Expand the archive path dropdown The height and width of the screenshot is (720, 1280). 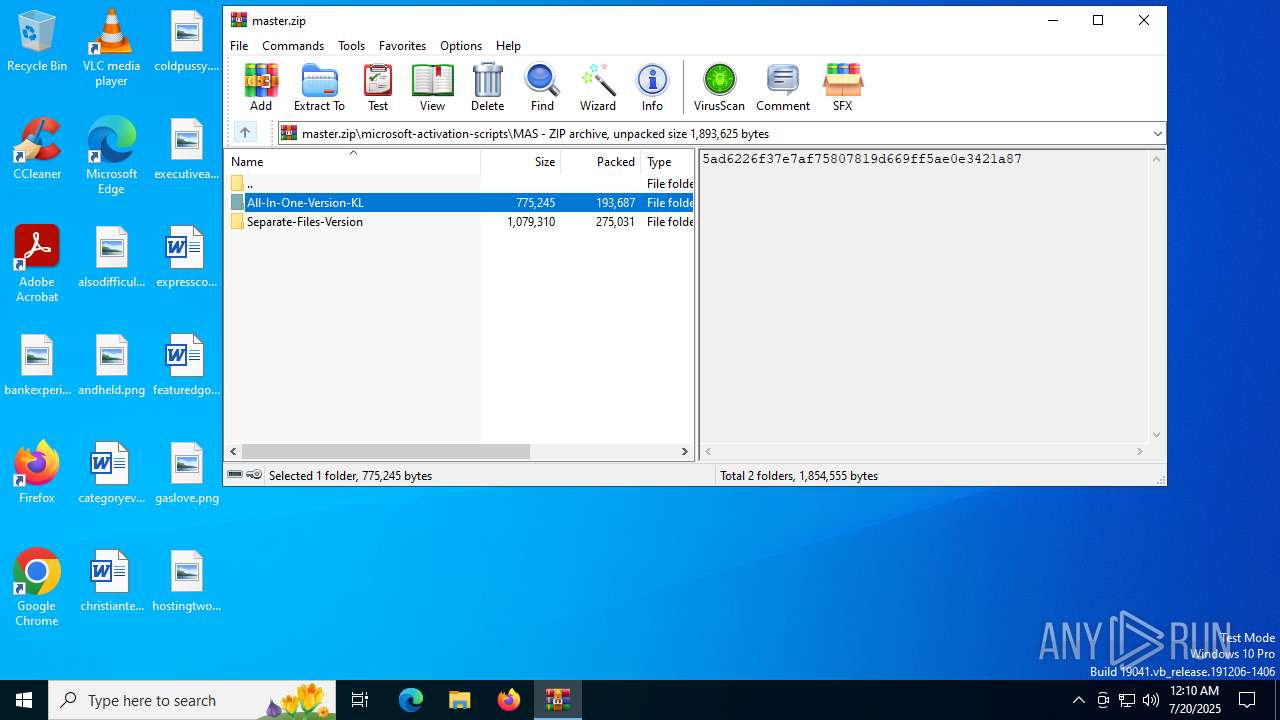pyautogui.click(x=1157, y=133)
